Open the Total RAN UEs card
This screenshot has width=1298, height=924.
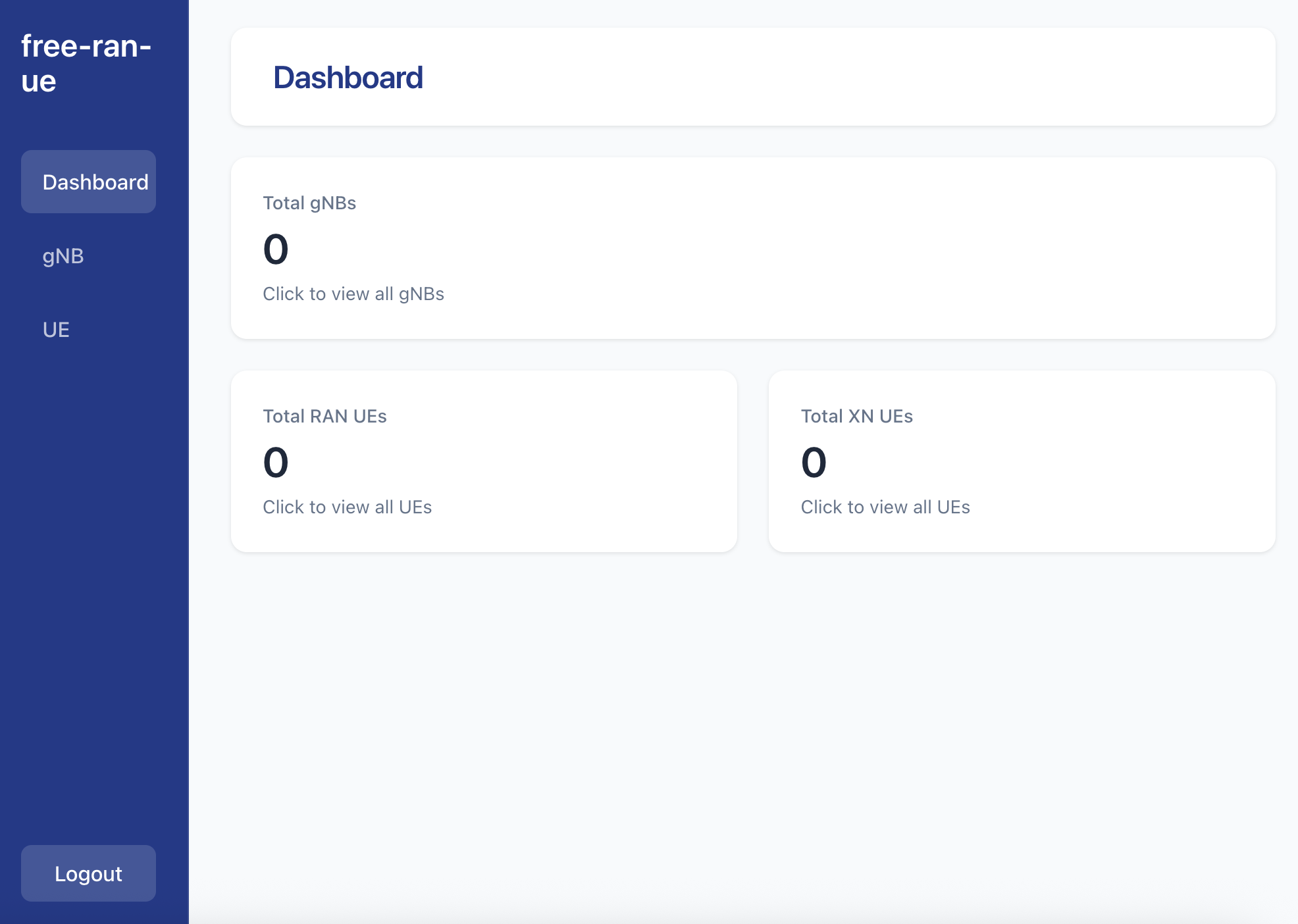[x=484, y=461]
